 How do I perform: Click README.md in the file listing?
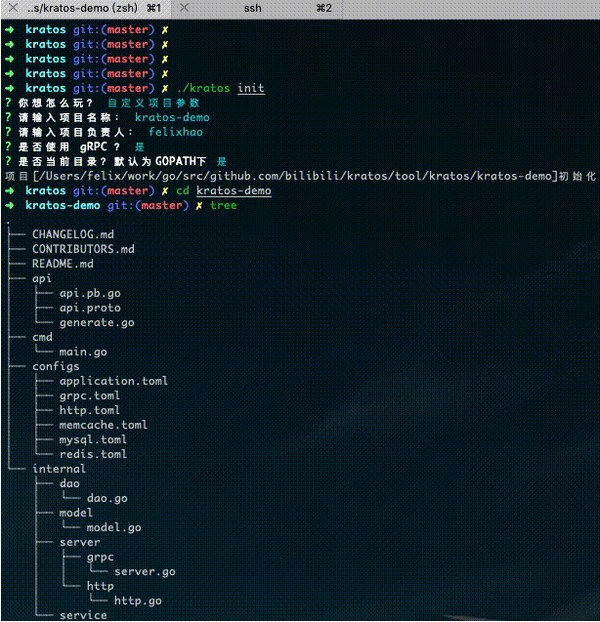[62, 264]
